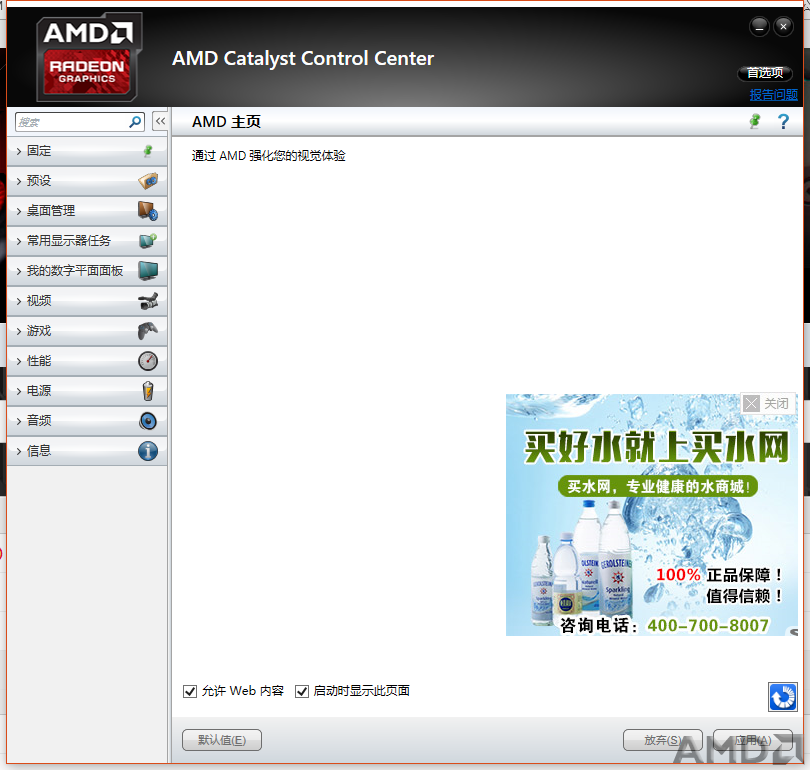Click the 游戏 gamepad icon
This screenshot has height=770, width=810.
click(148, 331)
